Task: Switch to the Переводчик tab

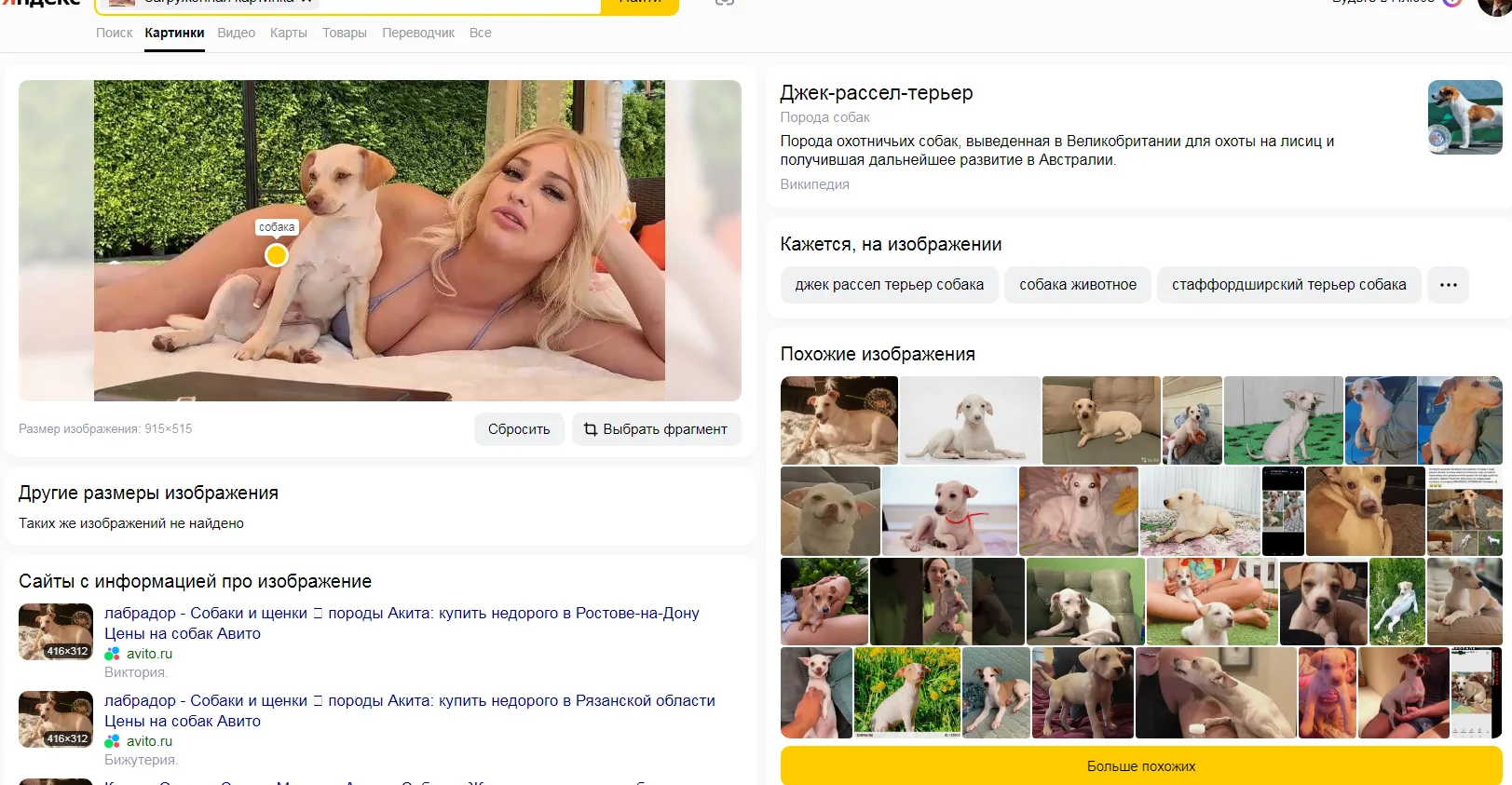Action: coord(418,33)
